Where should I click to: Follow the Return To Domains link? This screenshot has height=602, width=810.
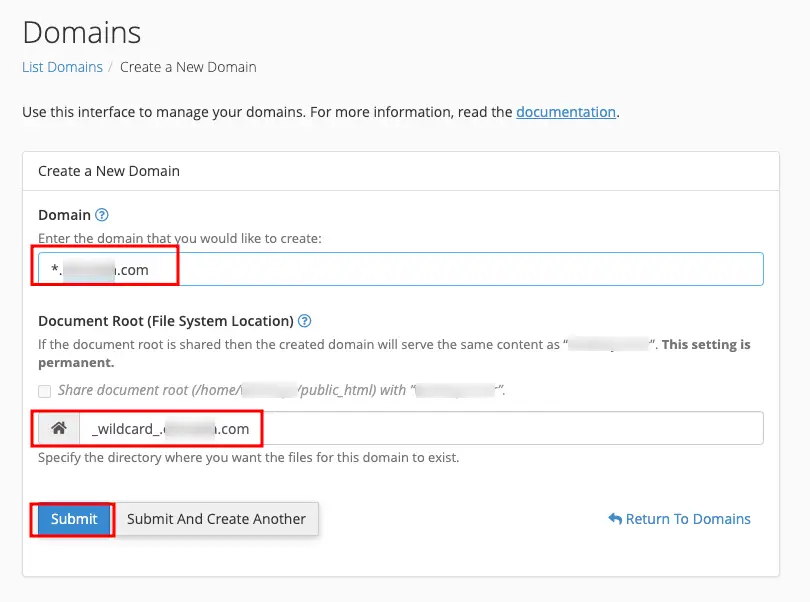687,519
